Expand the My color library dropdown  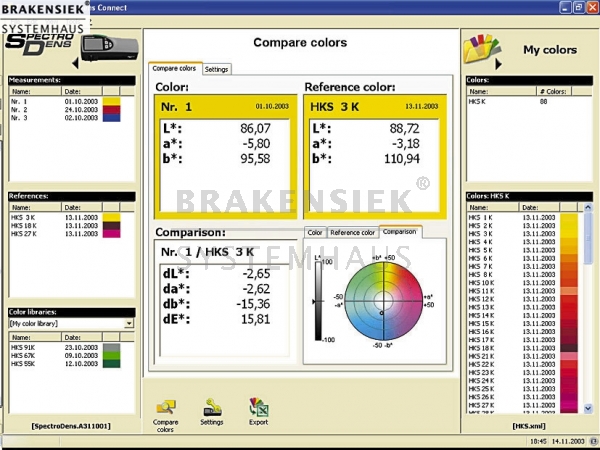point(129,324)
